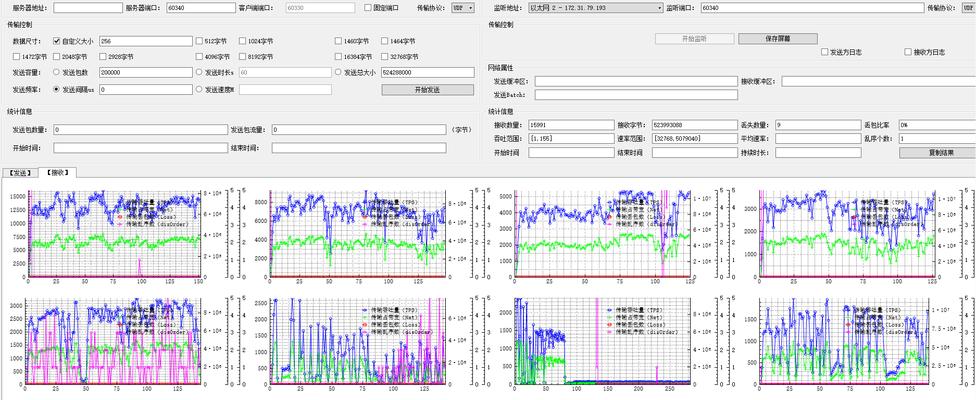Screen dimensions: 976x400
Task: Enable the 32768字节 checkbox
Action: 385,57
